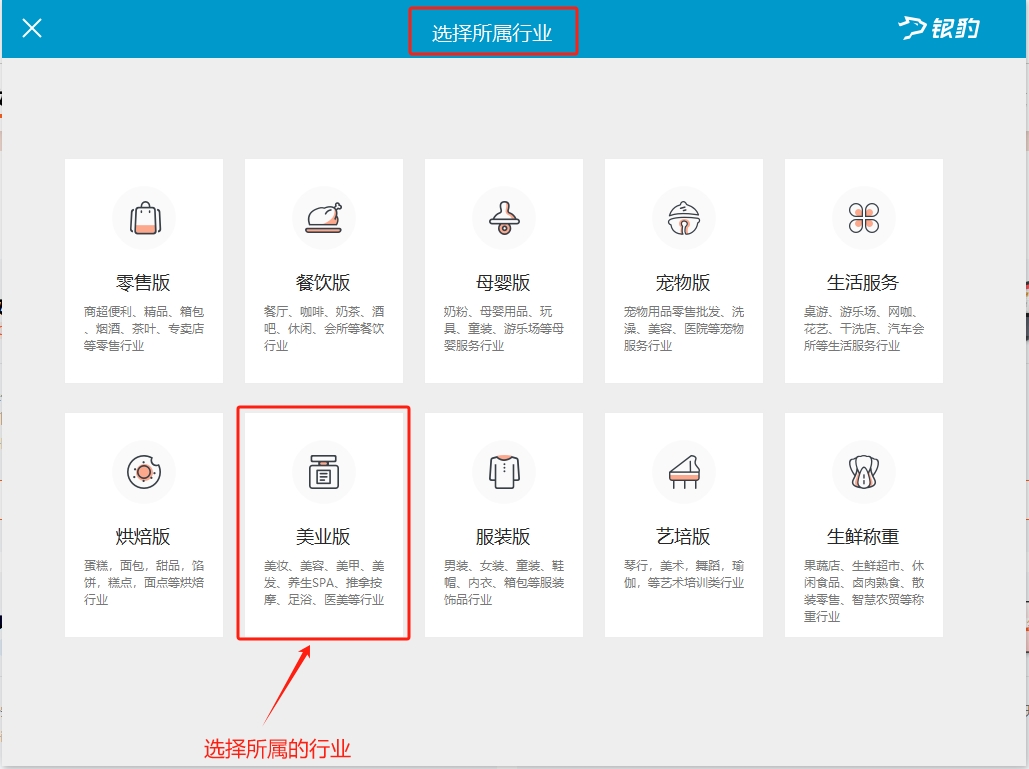The image size is (1029, 769).
Task: Select the donut icon for 烘焙版
Action: [x=144, y=471]
